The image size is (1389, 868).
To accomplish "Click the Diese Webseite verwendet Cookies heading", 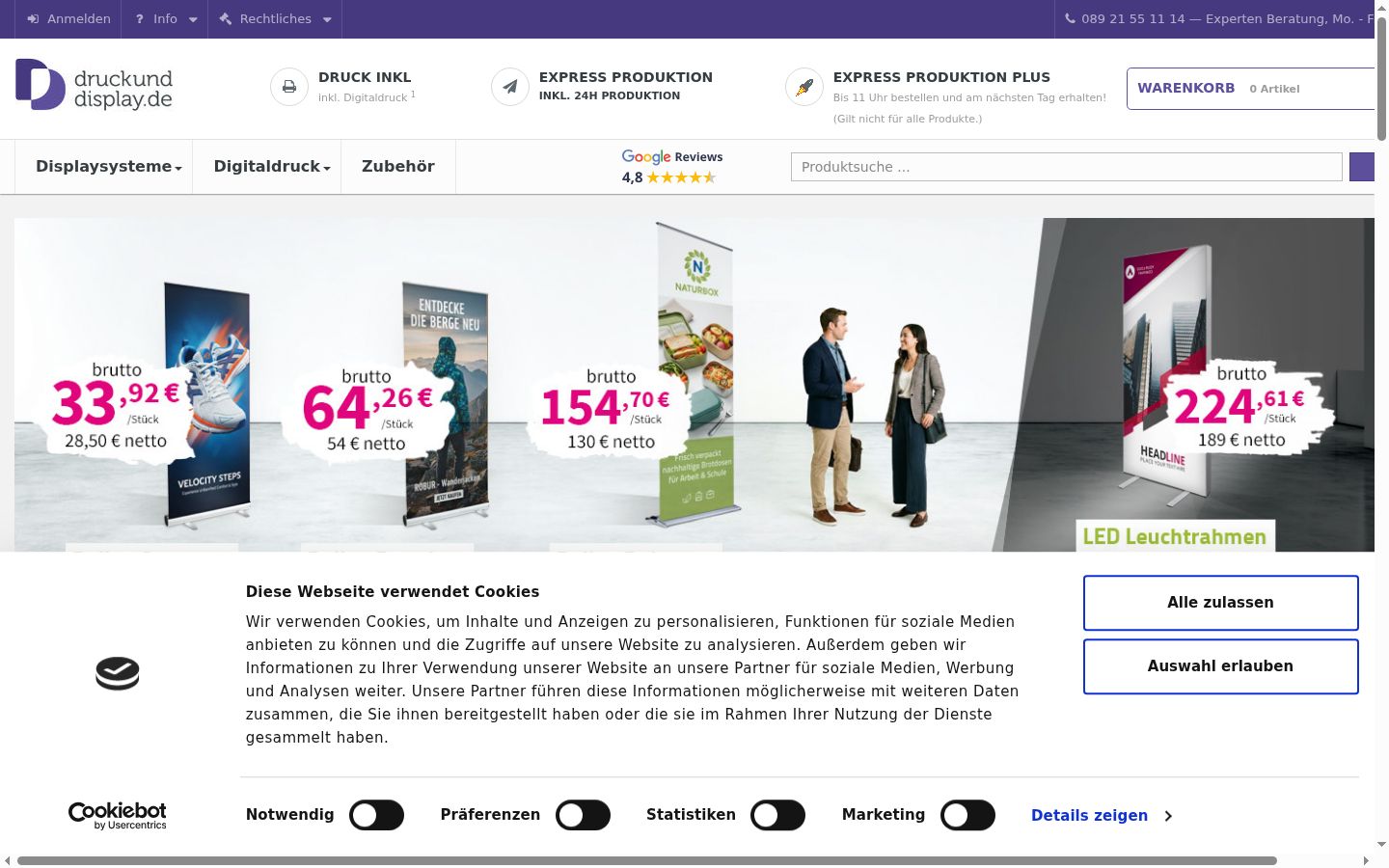I will tap(393, 592).
